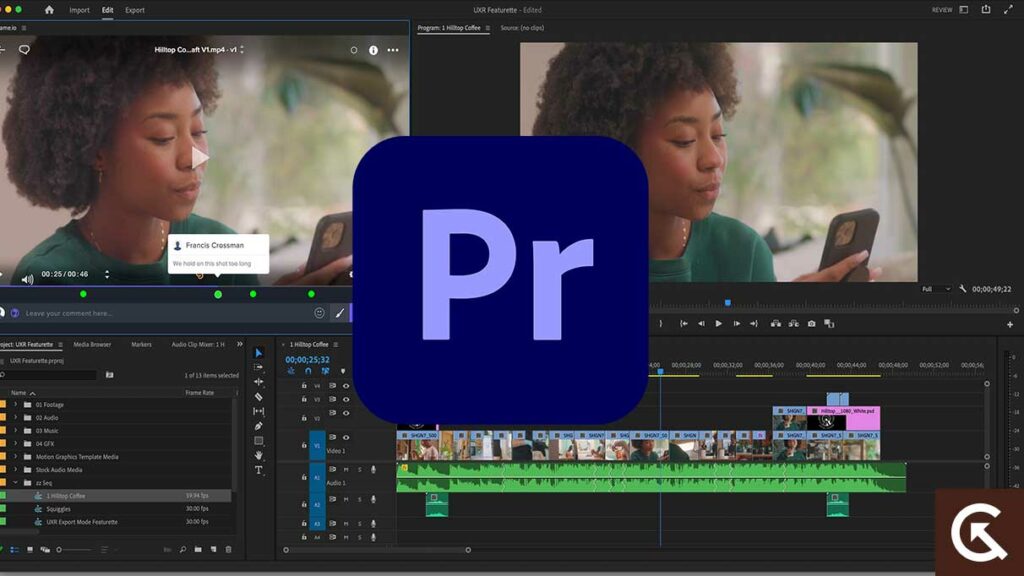This screenshot has height=576, width=1024.
Task: Click the trash icon in the Project panel
Action: tap(228, 549)
